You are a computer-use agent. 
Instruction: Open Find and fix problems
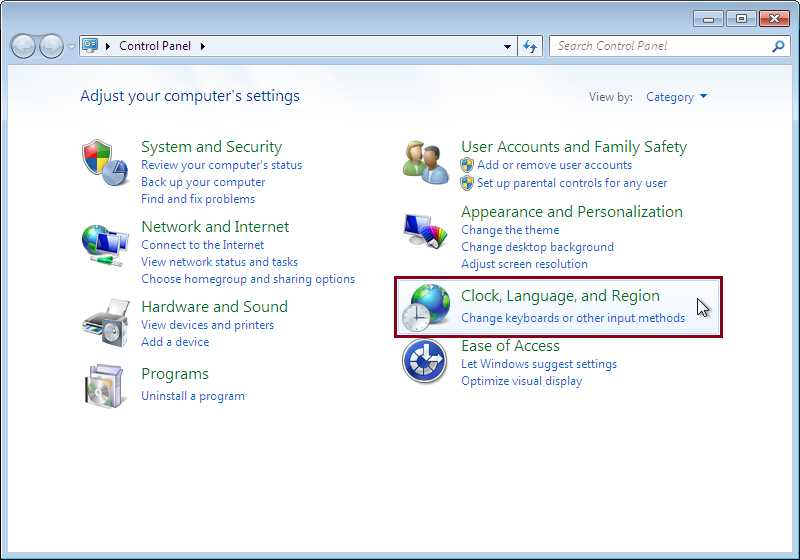point(198,199)
